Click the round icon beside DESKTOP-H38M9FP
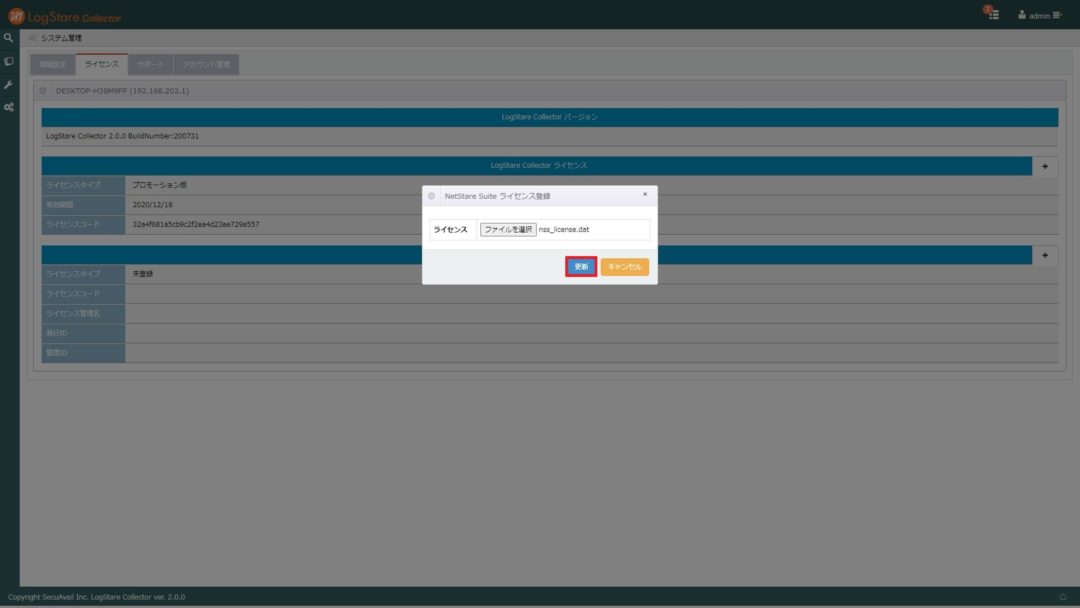 coord(43,91)
